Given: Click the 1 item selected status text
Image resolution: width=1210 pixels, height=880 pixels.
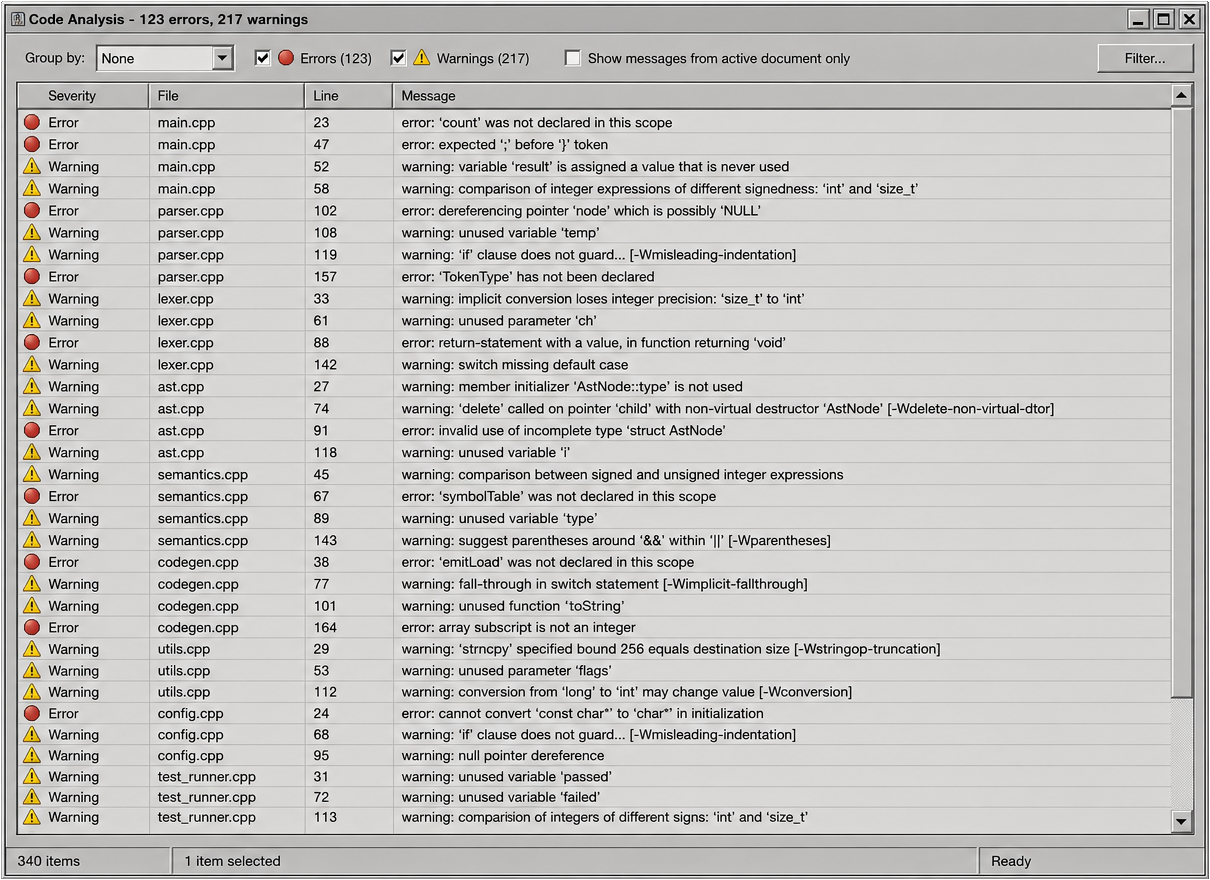Looking at the screenshot, I should click(x=232, y=861).
